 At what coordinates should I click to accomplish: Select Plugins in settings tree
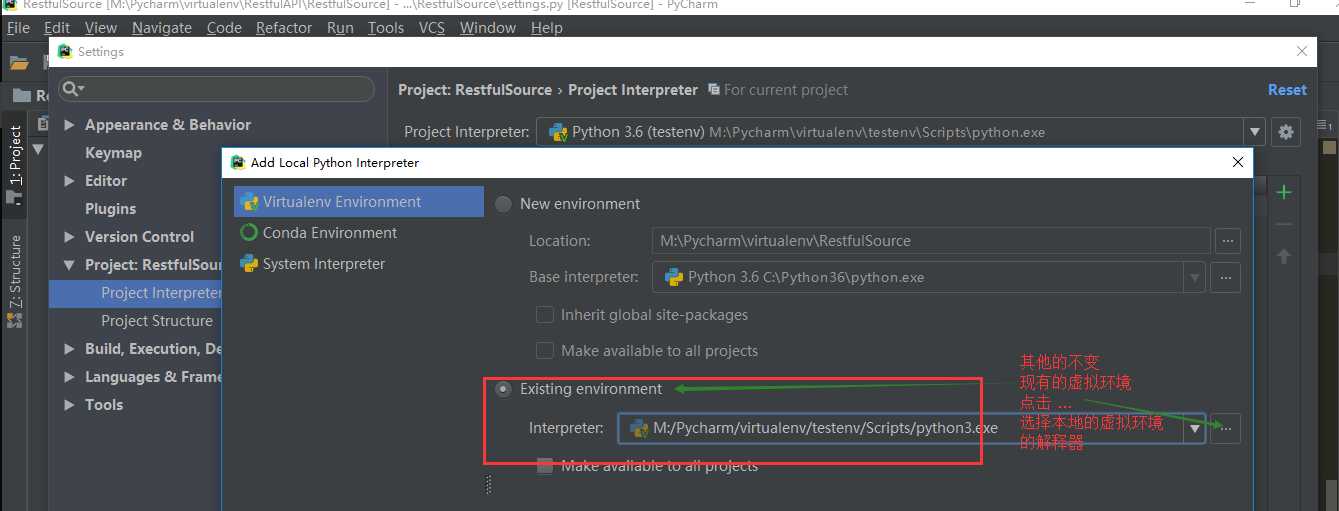pyautogui.click(x=110, y=209)
